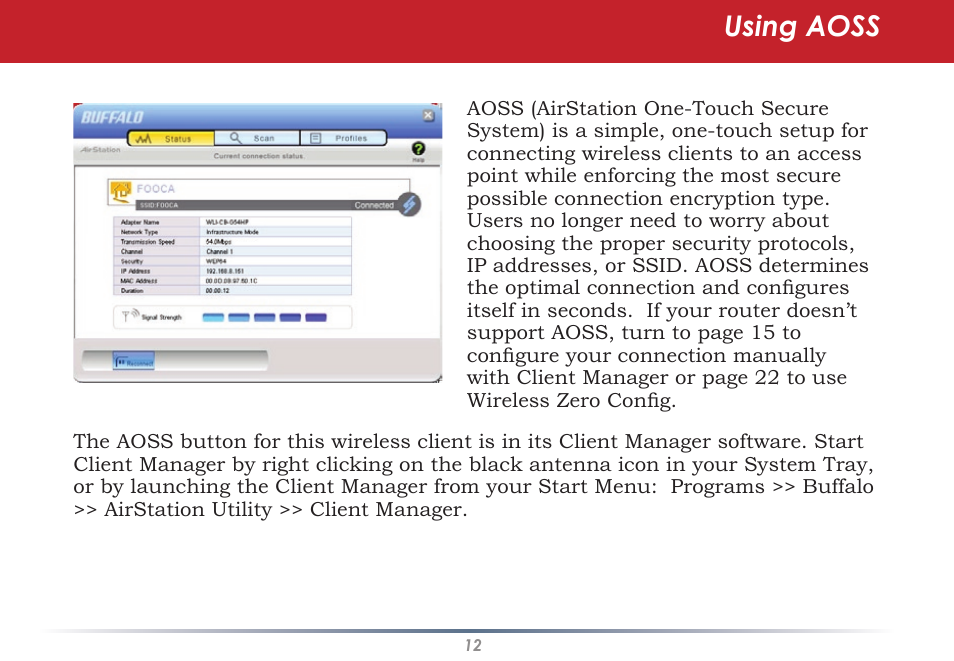
Task: Click the 'MAC Address' row label
Action: pos(139,281)
